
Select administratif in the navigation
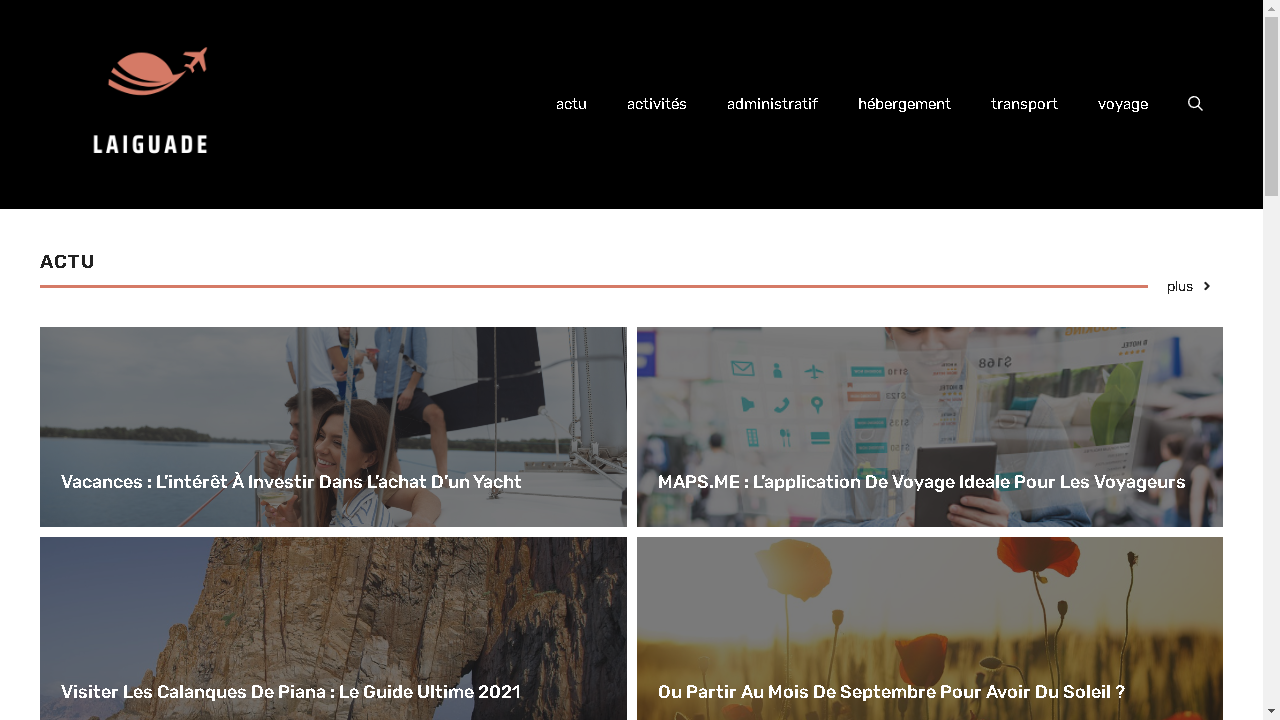772,104
